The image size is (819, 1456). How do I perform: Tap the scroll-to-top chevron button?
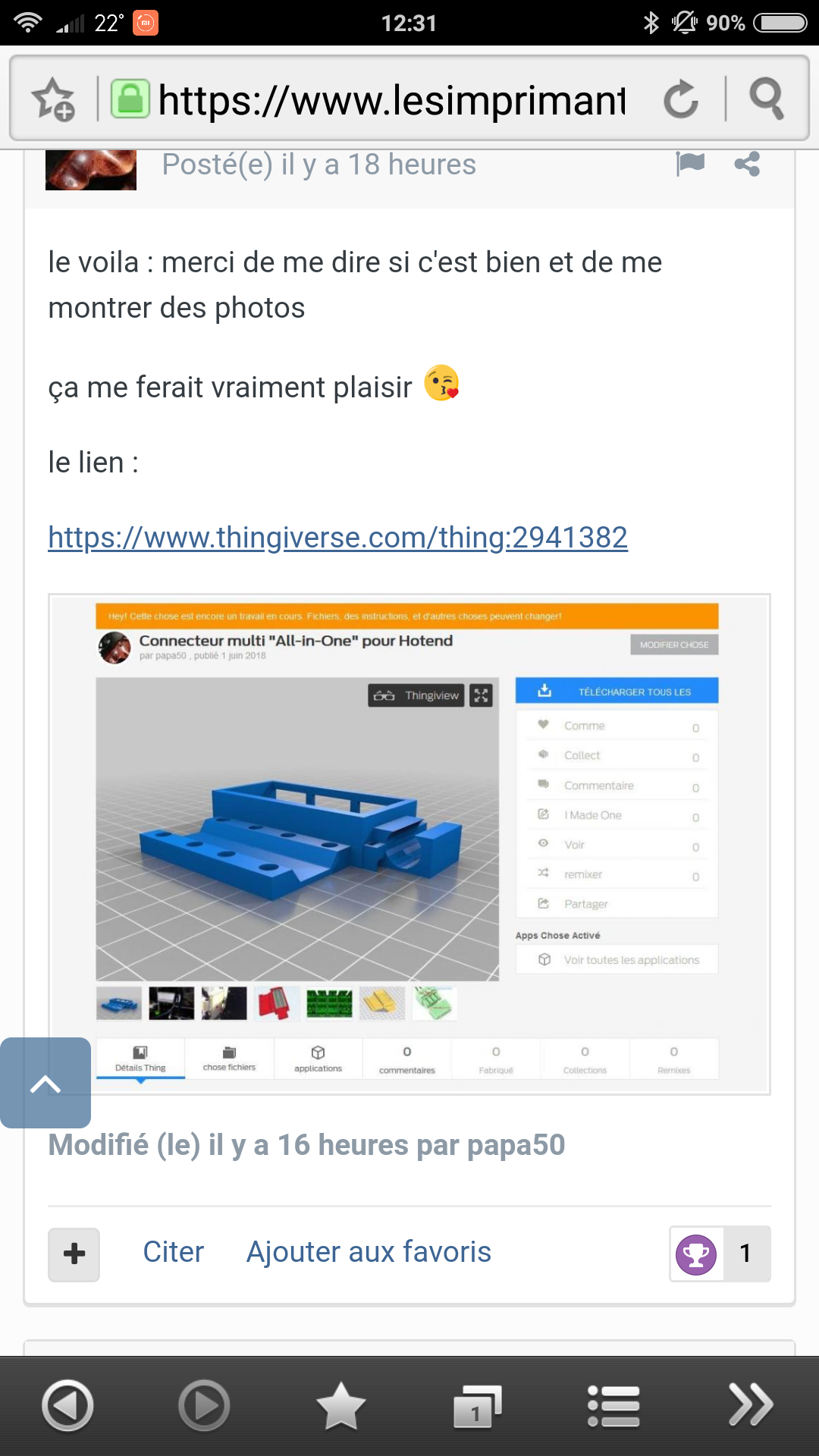45,1083
